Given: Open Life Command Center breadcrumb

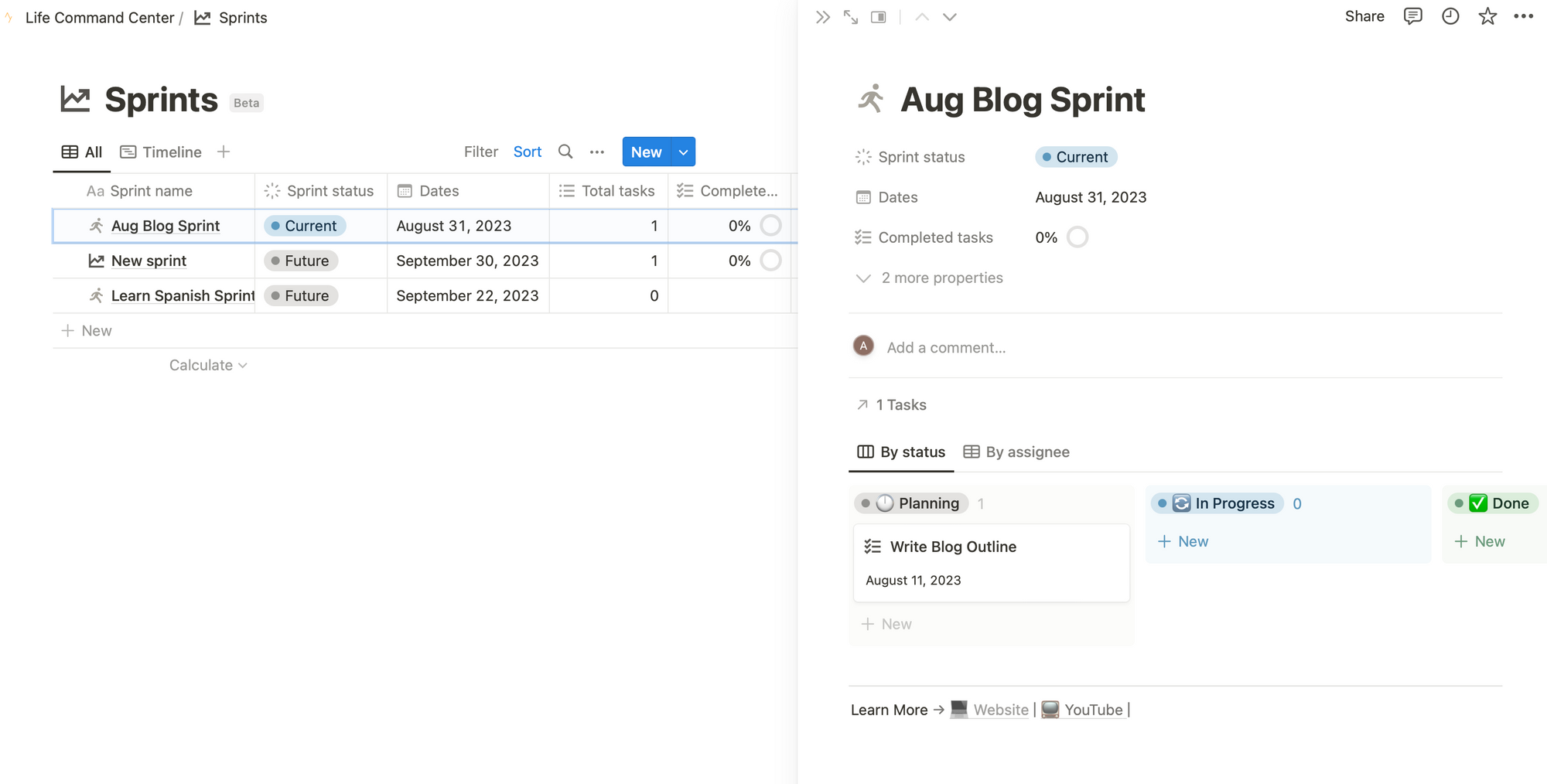Looking at the screenshot, I should pos(100,18).
